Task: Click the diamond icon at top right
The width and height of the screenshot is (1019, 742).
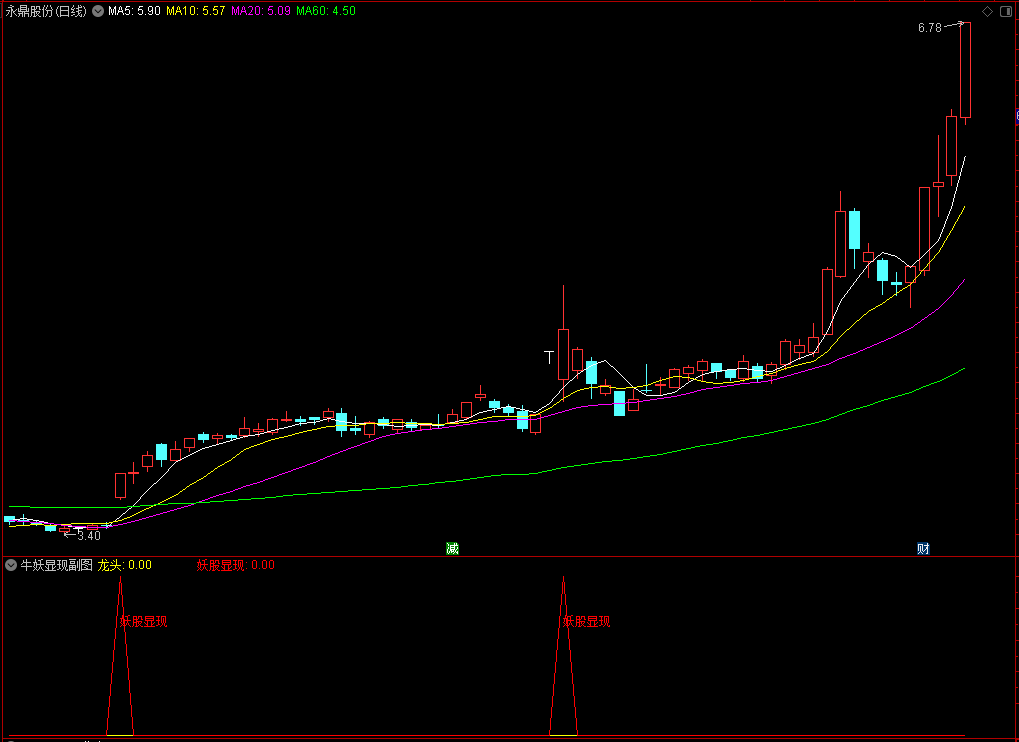Action: click(x=987, y=11)
